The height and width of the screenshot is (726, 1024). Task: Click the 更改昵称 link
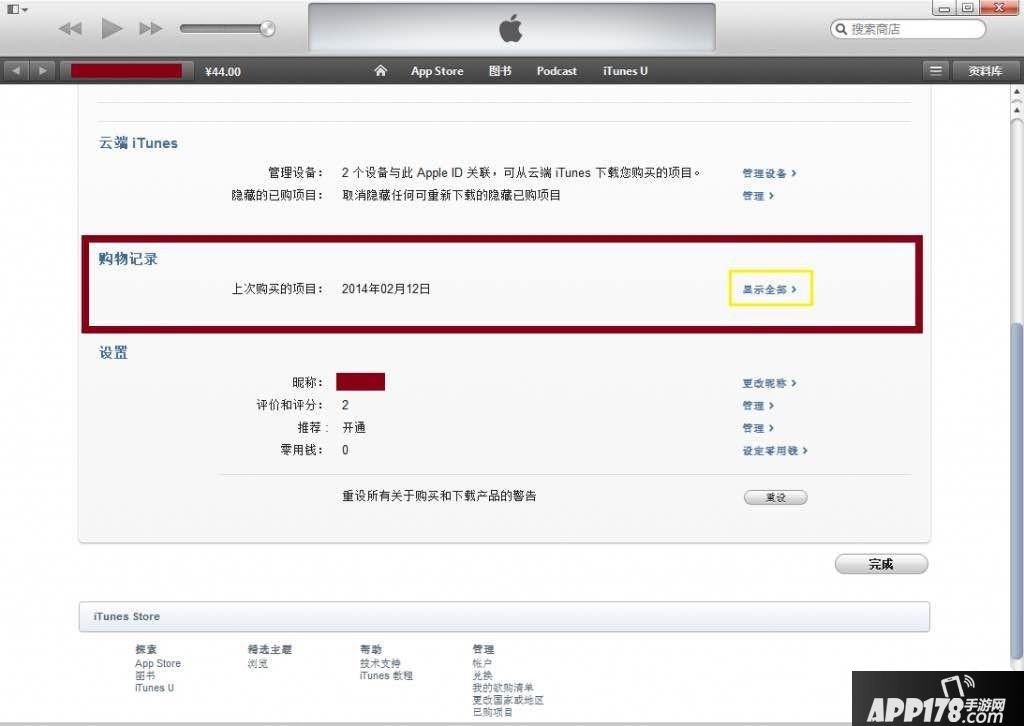tap(769, 383)
